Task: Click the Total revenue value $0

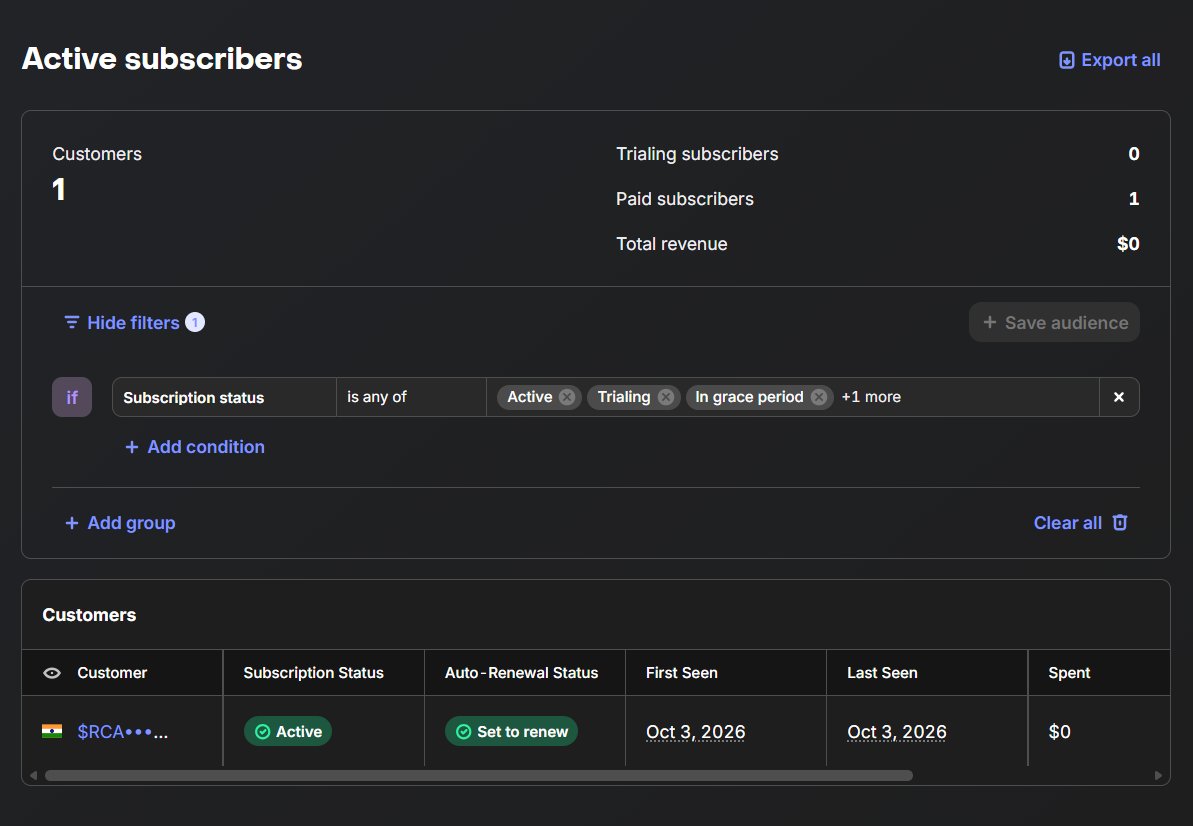Action: click(x=1128, y=243)
